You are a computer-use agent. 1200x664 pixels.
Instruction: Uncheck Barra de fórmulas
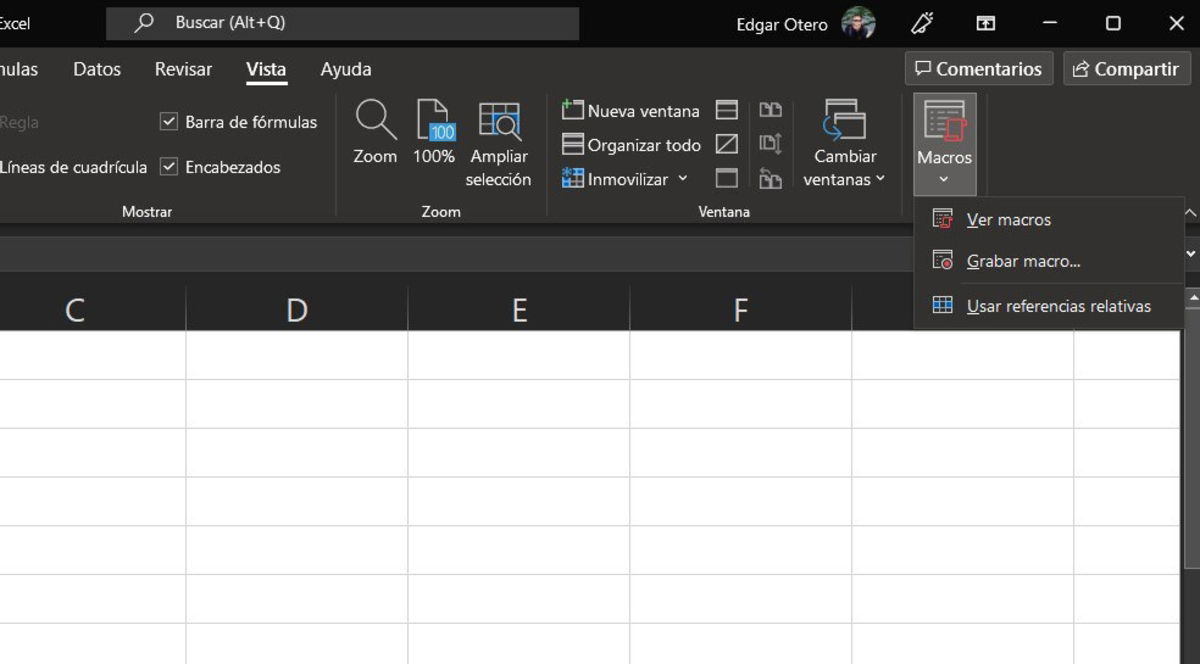pos(168,121)
